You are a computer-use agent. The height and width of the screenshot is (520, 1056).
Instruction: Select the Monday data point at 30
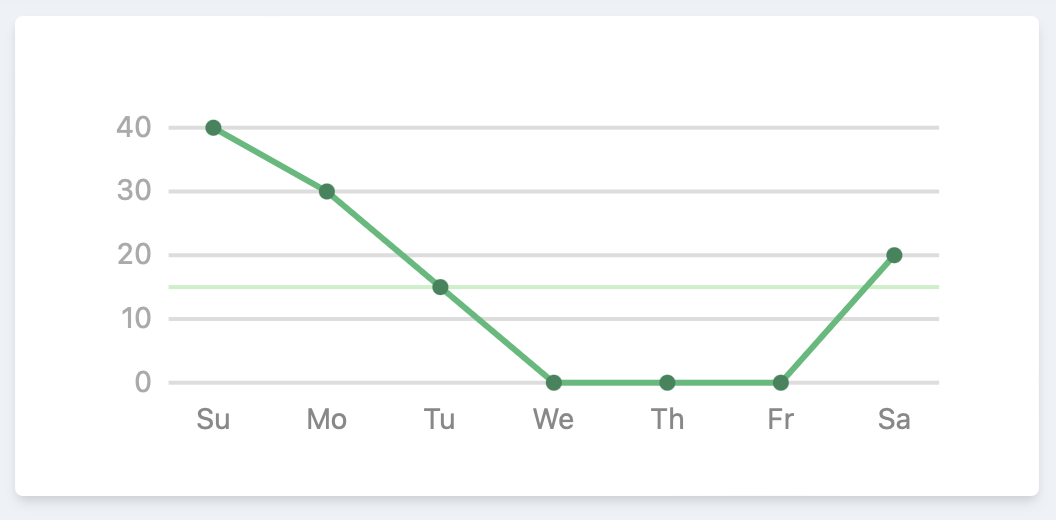(x=326, y=191)
